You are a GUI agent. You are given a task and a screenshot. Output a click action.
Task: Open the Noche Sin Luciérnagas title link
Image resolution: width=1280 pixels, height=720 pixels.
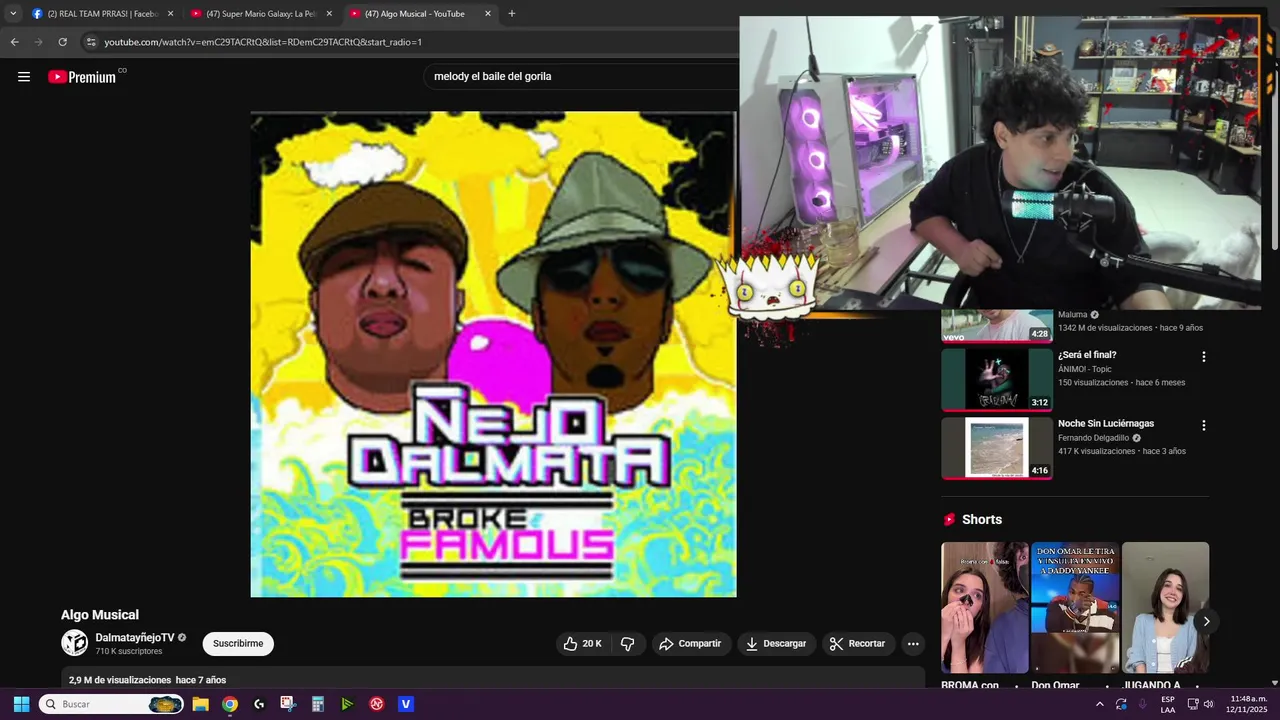1106,424
